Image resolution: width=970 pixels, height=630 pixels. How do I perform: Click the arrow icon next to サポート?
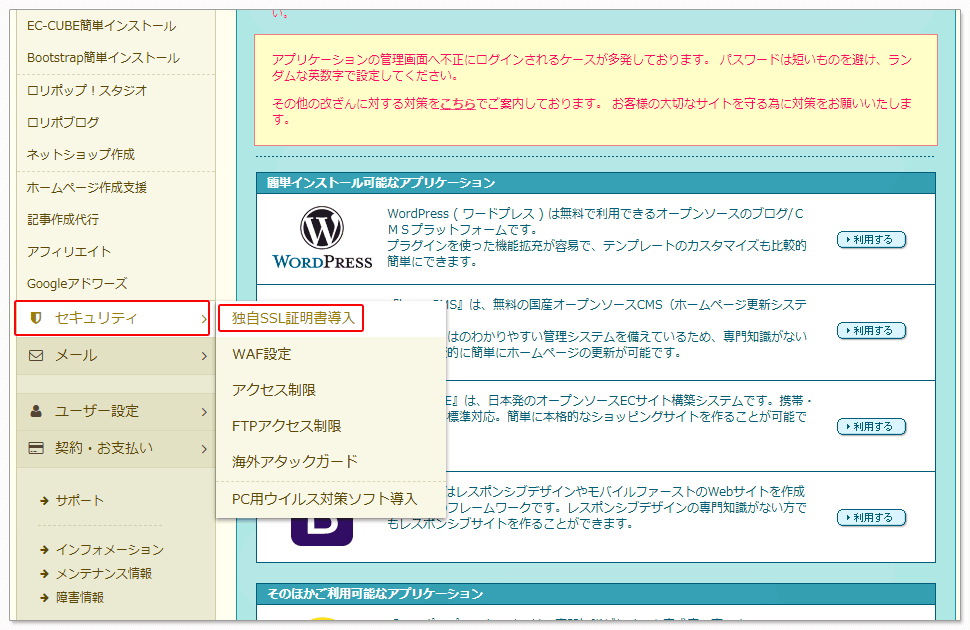44,500
